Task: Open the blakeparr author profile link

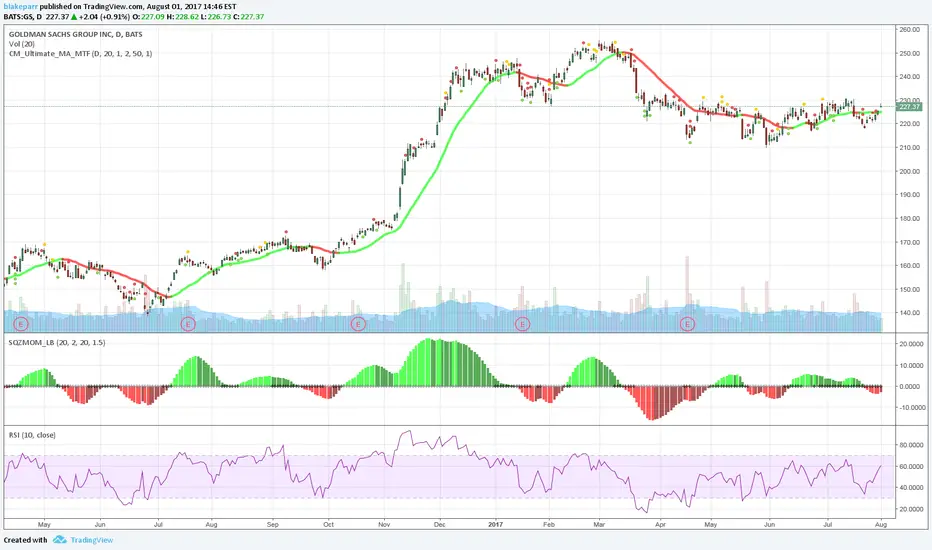Action: point(21,7)
